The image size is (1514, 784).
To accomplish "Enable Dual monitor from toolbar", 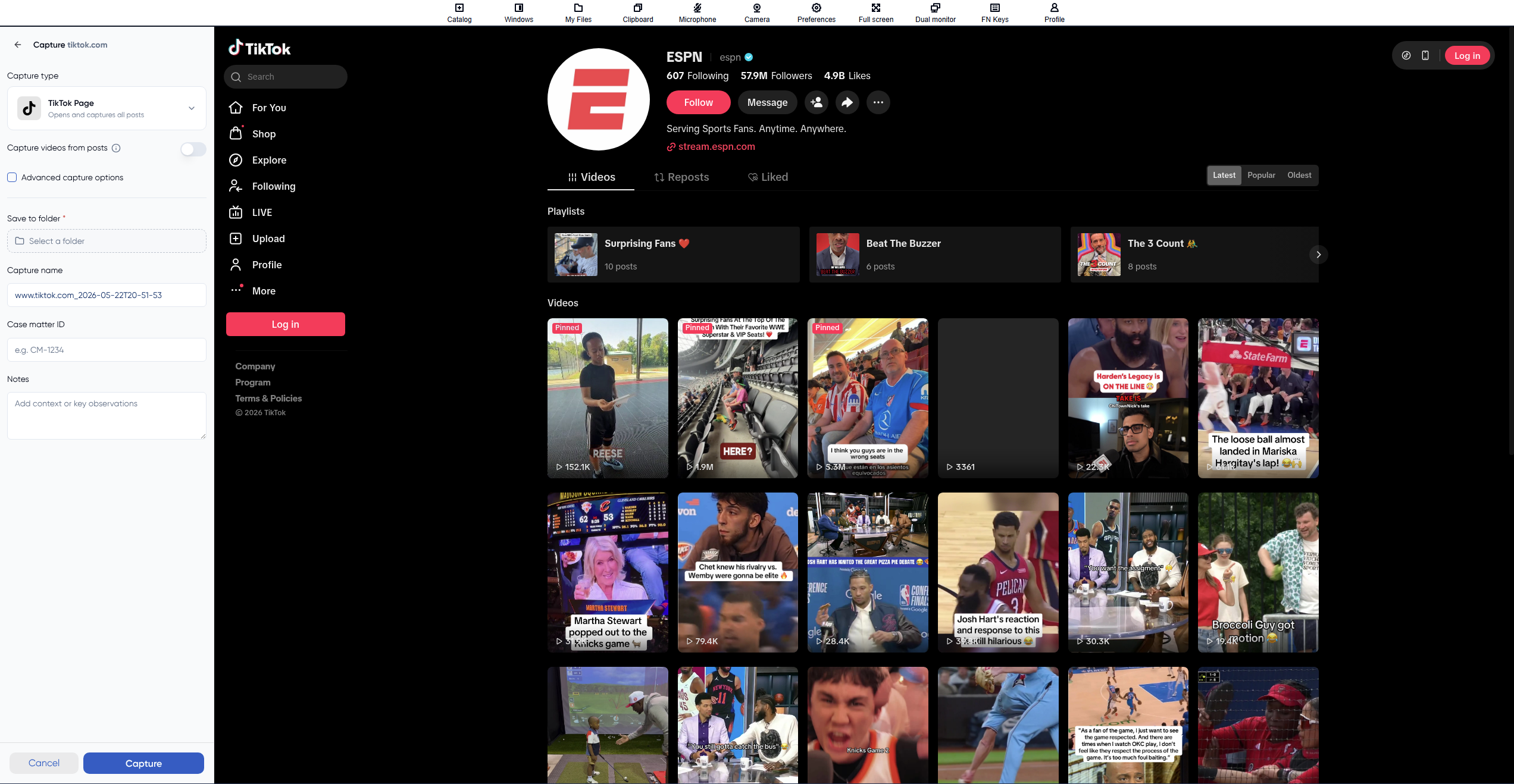I will pos(935,12).
